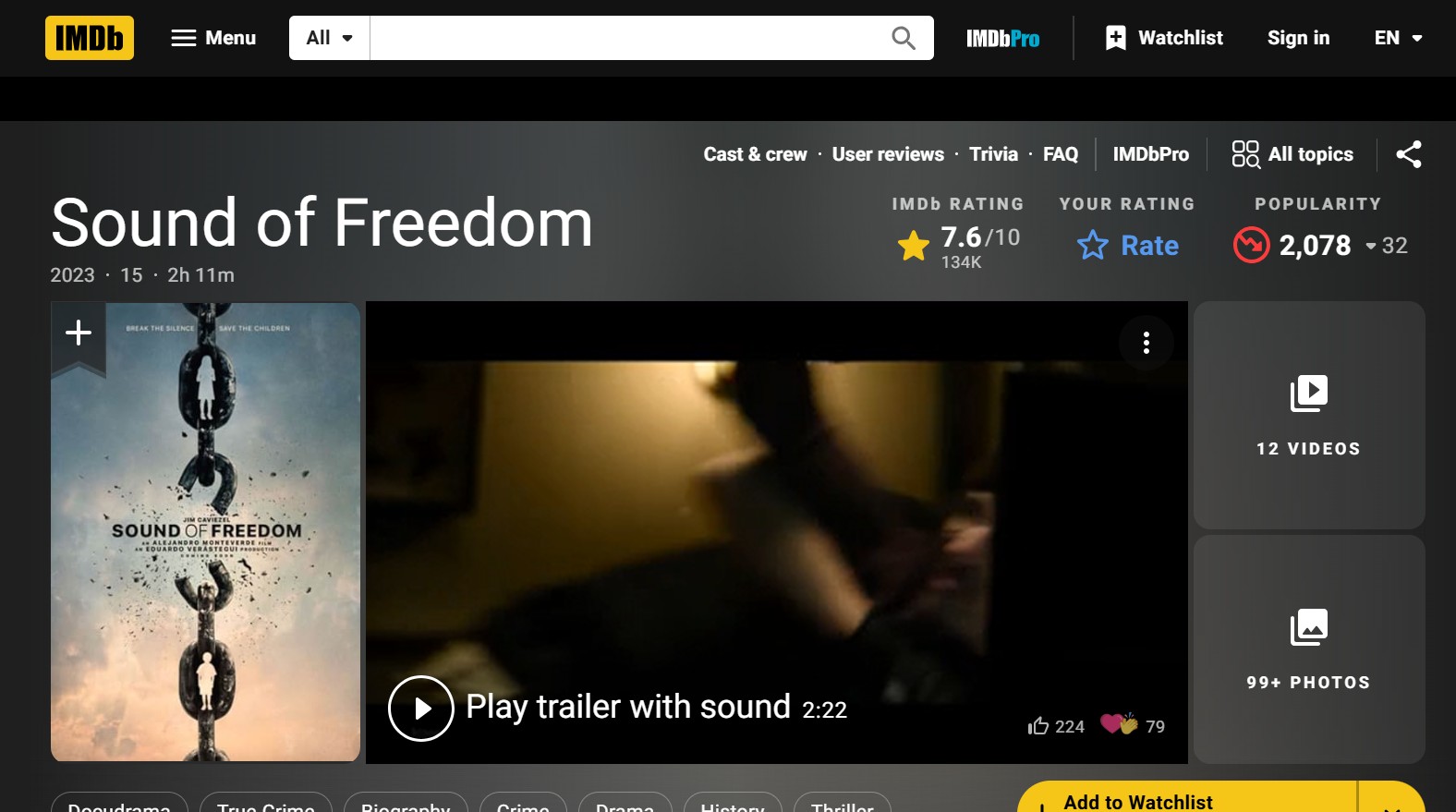Screen dimensions: 1456x812
Task: Click the IMDb home logo
Action: [x=90, y=38]
